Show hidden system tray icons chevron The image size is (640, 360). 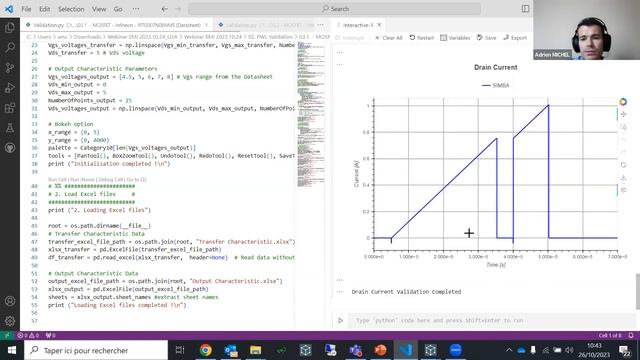pos(509,350)
